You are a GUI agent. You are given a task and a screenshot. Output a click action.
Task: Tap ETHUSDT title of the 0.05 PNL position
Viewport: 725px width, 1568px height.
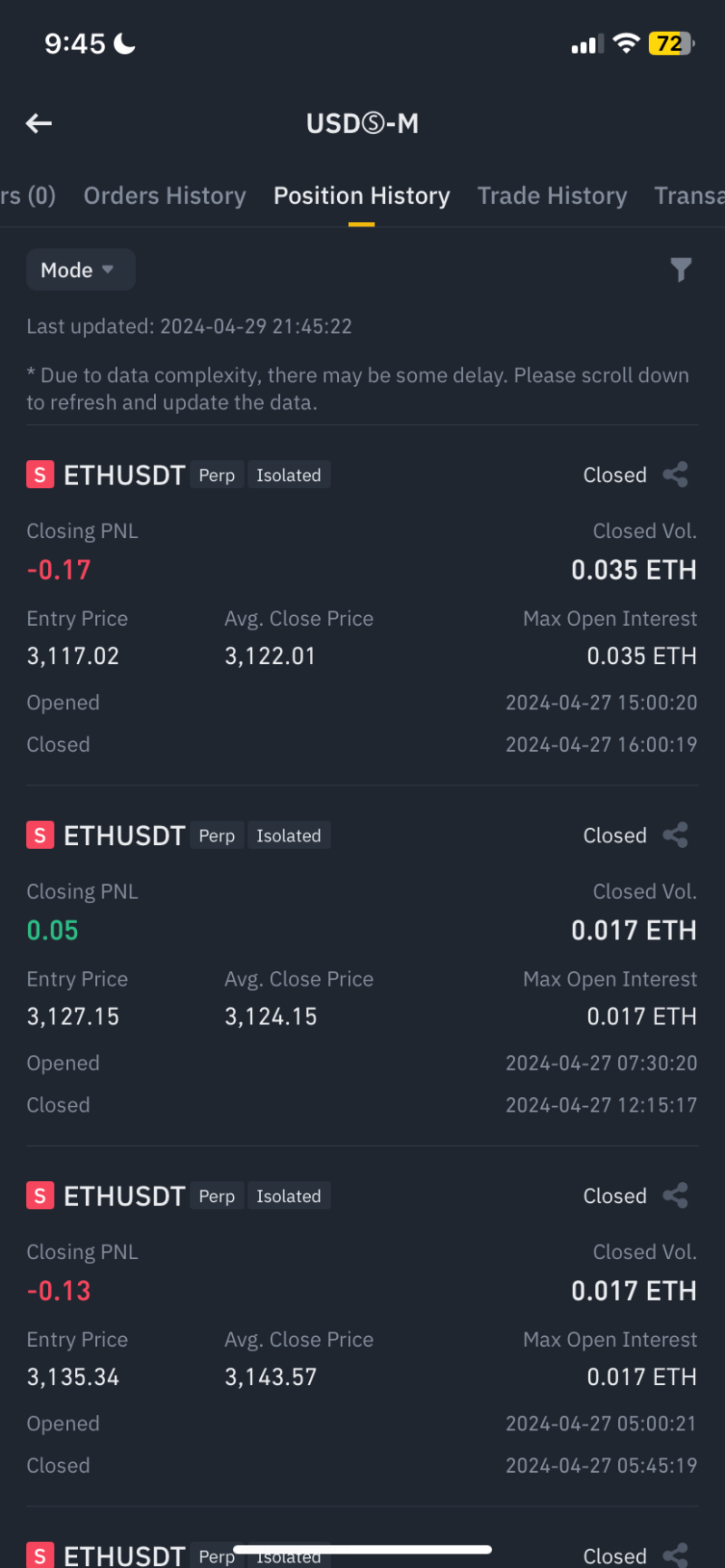tap(124, 835)
